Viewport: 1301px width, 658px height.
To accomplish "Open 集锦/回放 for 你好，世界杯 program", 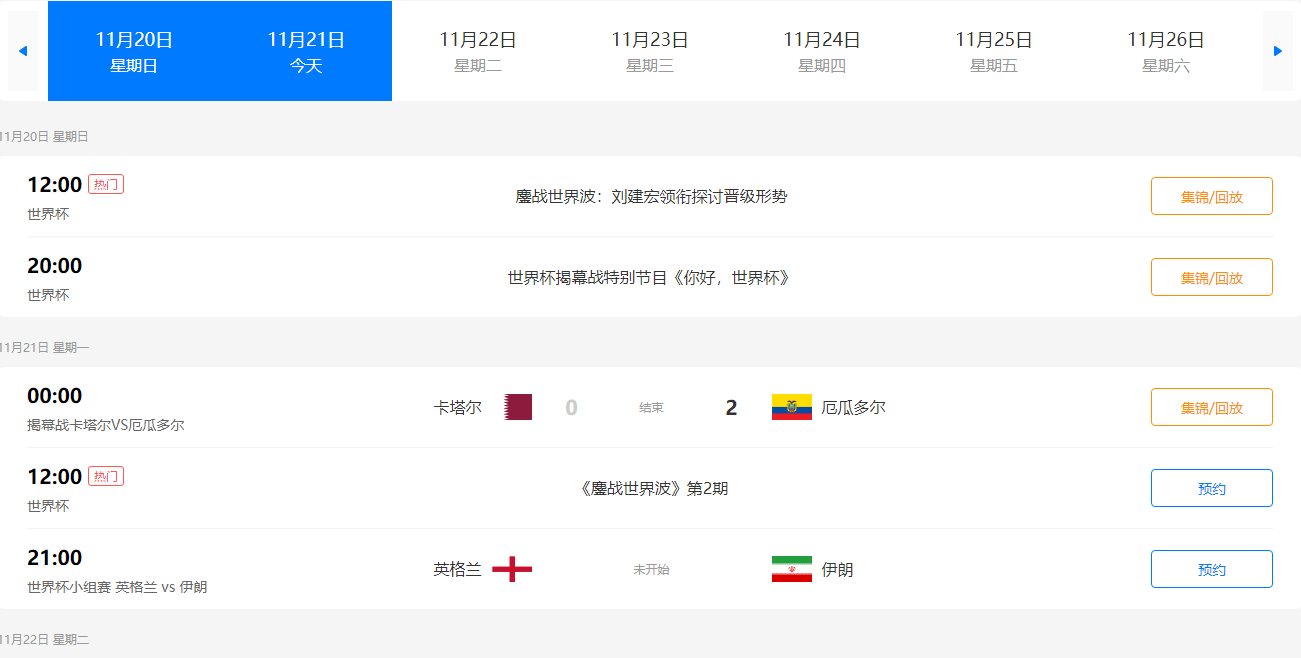I will click(1212, 277).
